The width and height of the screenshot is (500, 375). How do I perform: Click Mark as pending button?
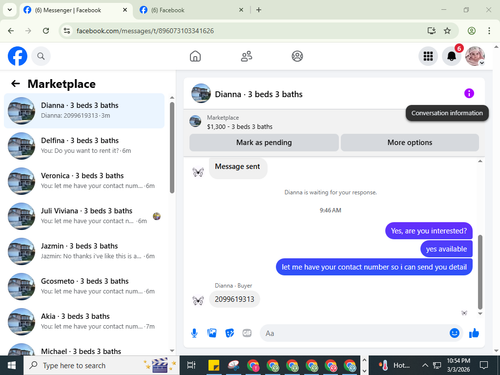point(264,143)
